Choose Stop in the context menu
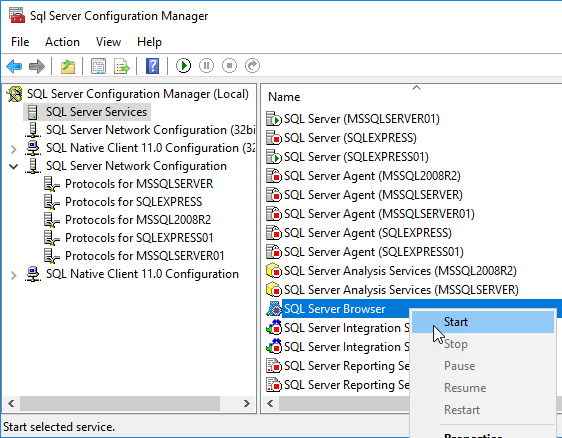This screenshot has width=562, height=438. pos(483,344)
